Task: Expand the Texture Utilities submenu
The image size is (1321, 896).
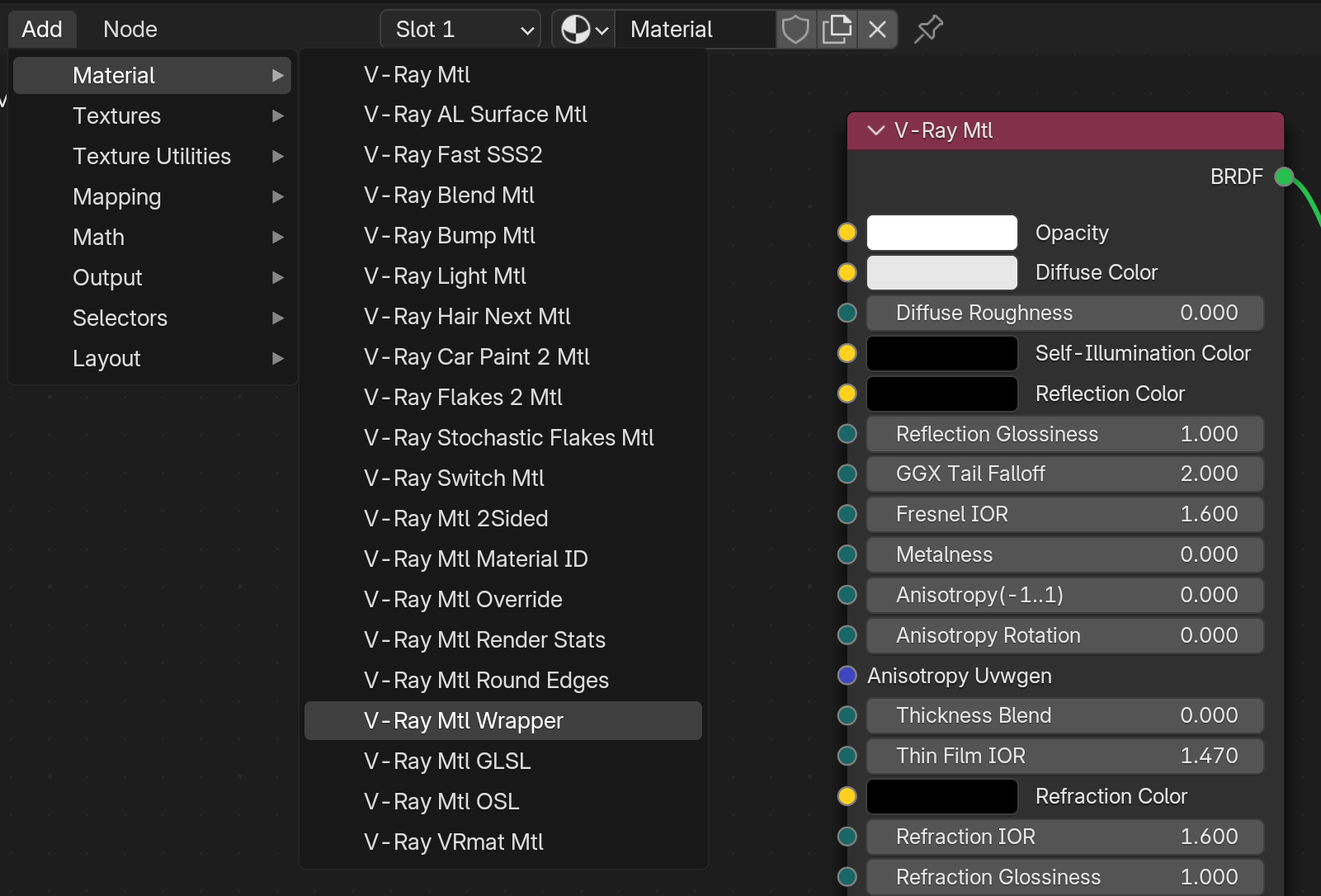Action: tap(153, 157)
